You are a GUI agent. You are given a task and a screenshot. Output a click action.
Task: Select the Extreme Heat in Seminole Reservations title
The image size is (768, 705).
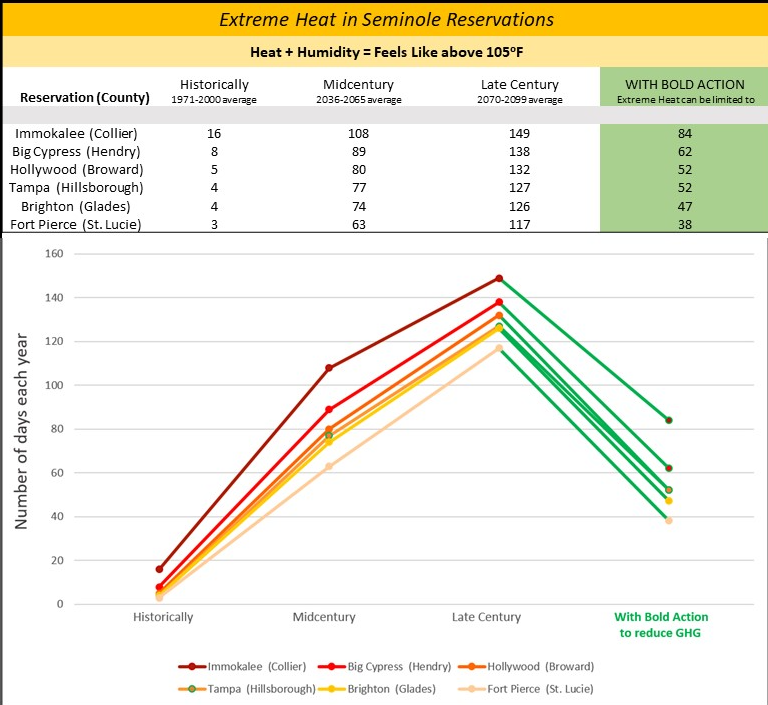point(384,19)
